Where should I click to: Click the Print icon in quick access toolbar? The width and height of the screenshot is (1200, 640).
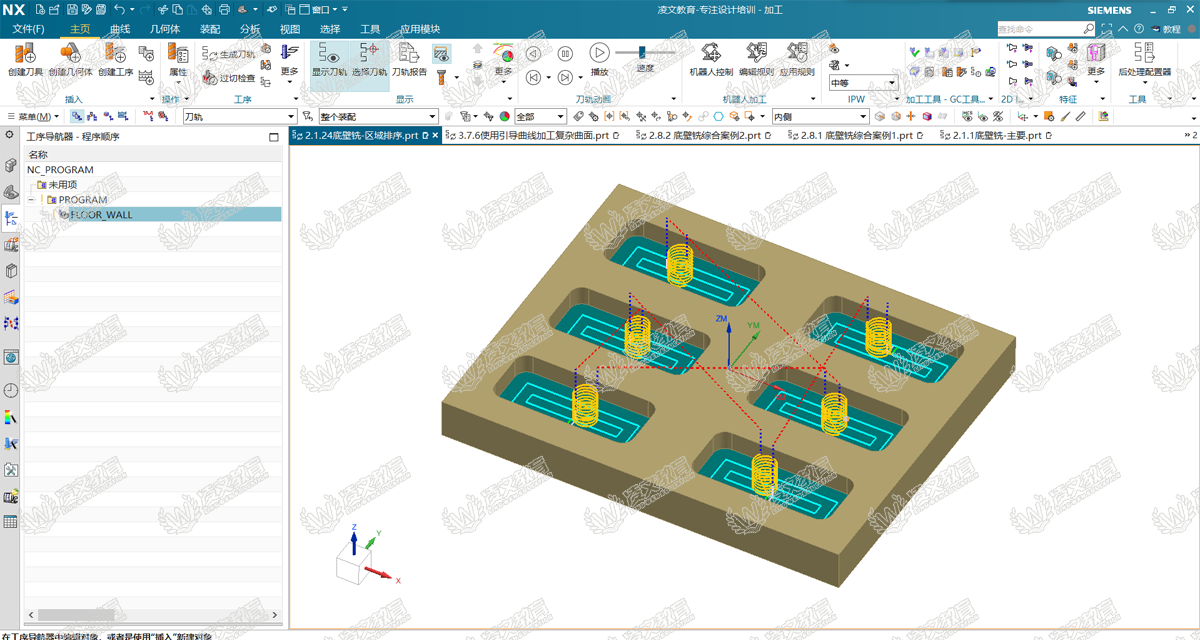coord(224,9)
